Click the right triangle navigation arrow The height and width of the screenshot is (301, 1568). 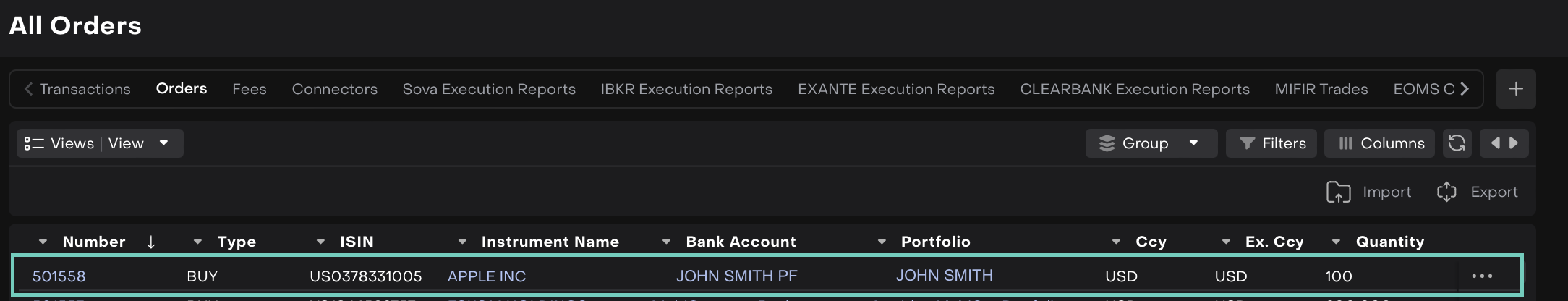(x=1514, y=143)
